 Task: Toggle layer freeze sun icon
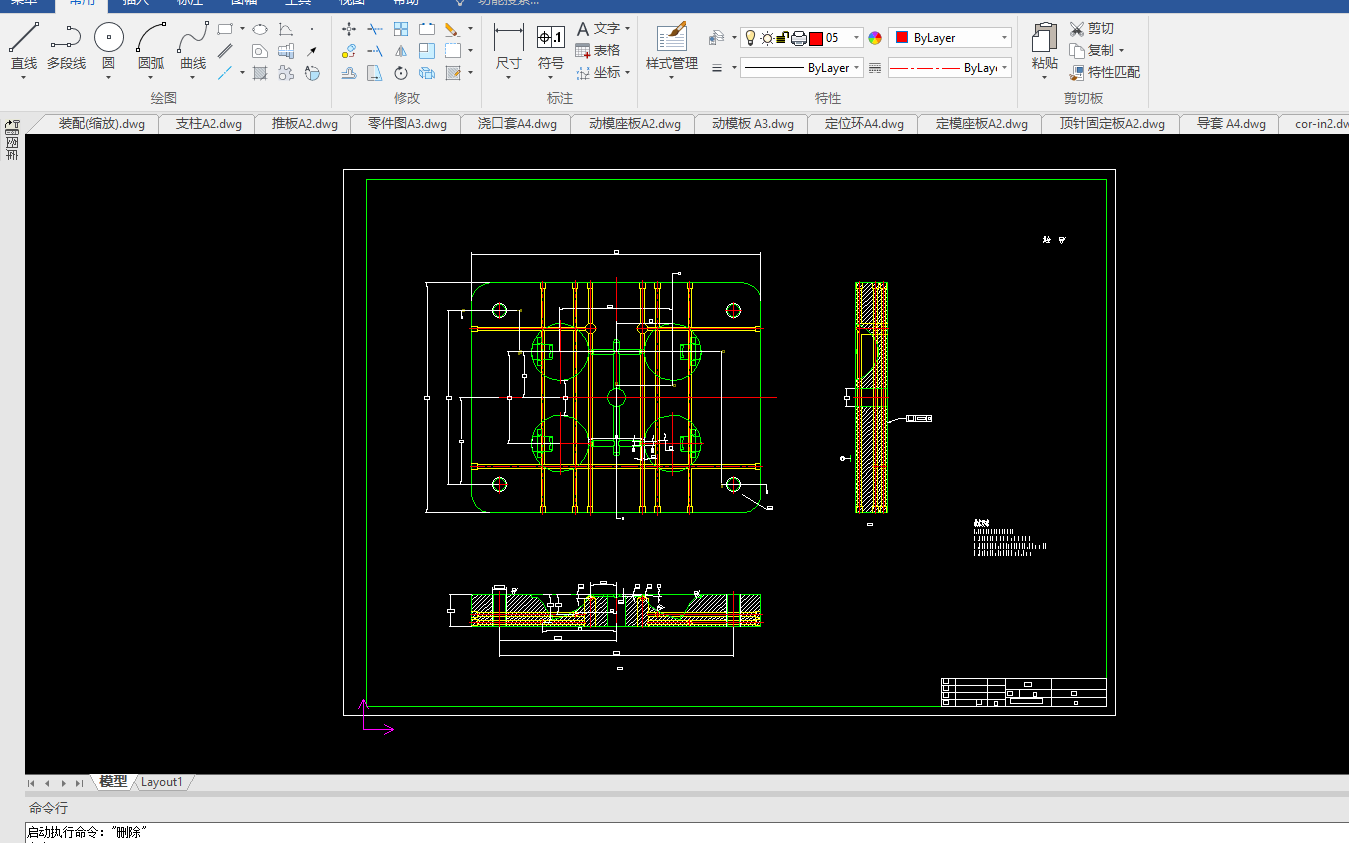point(767,38)
